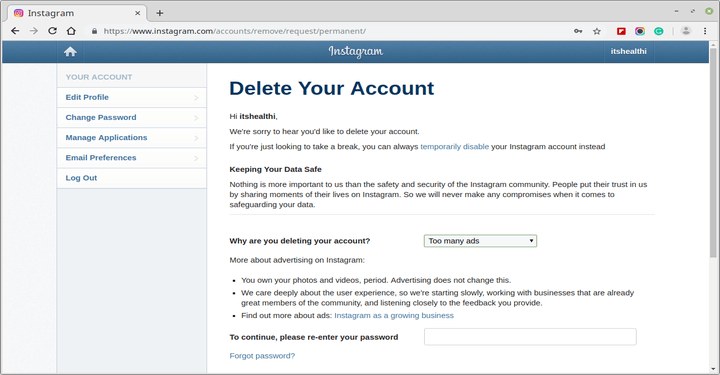The width and height of the screenshot is (720, 375).
Task: Click the Manage Applications chevron
Action: coord(196,138)
